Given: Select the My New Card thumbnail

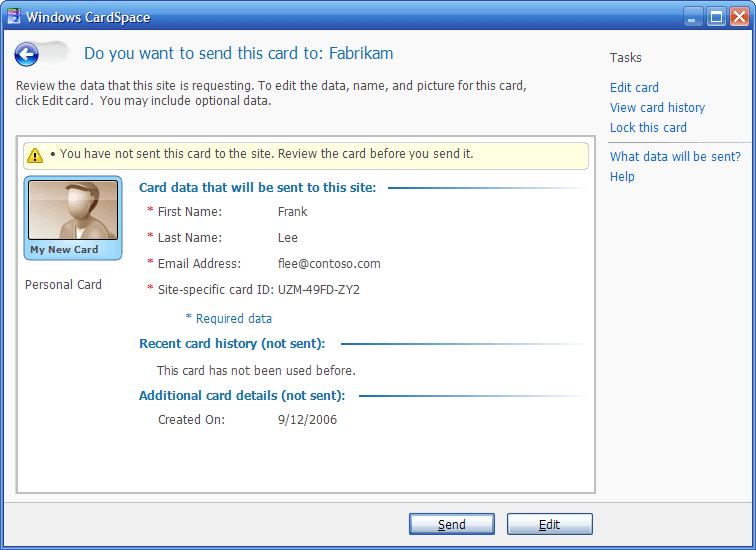Looking at the screenshot, I should 73,218.
